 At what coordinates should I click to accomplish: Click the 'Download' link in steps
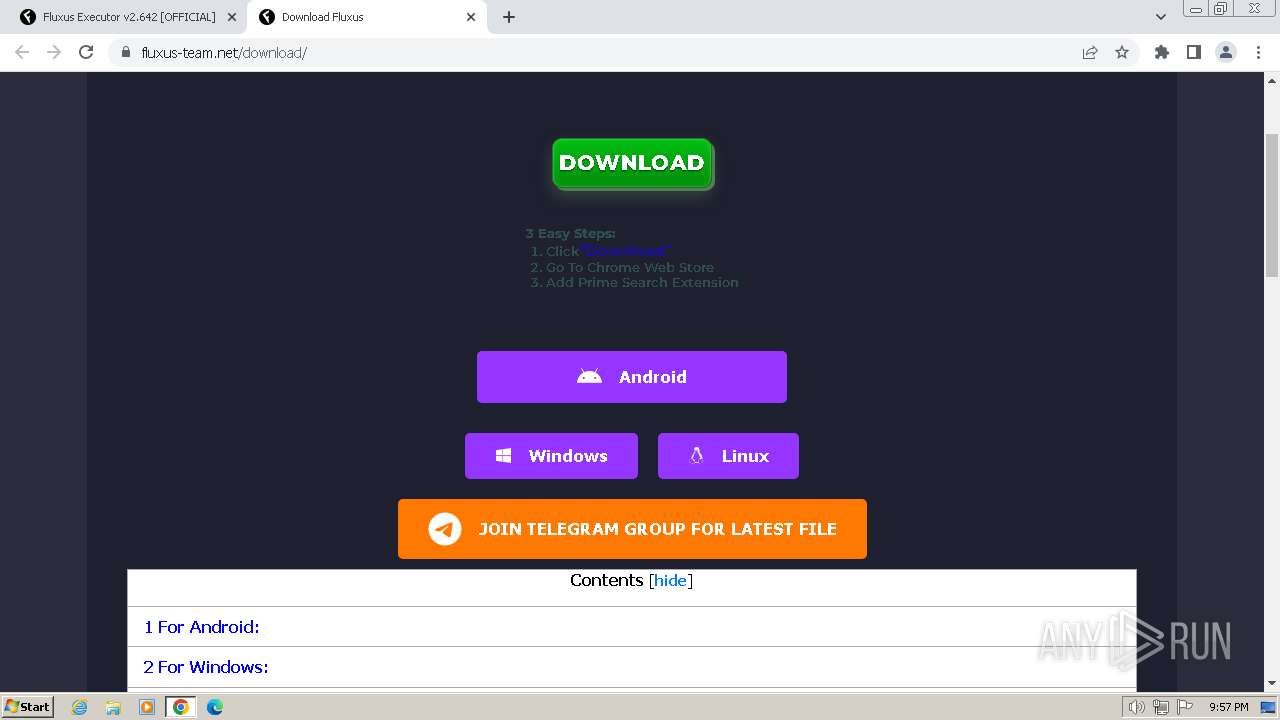625,251
